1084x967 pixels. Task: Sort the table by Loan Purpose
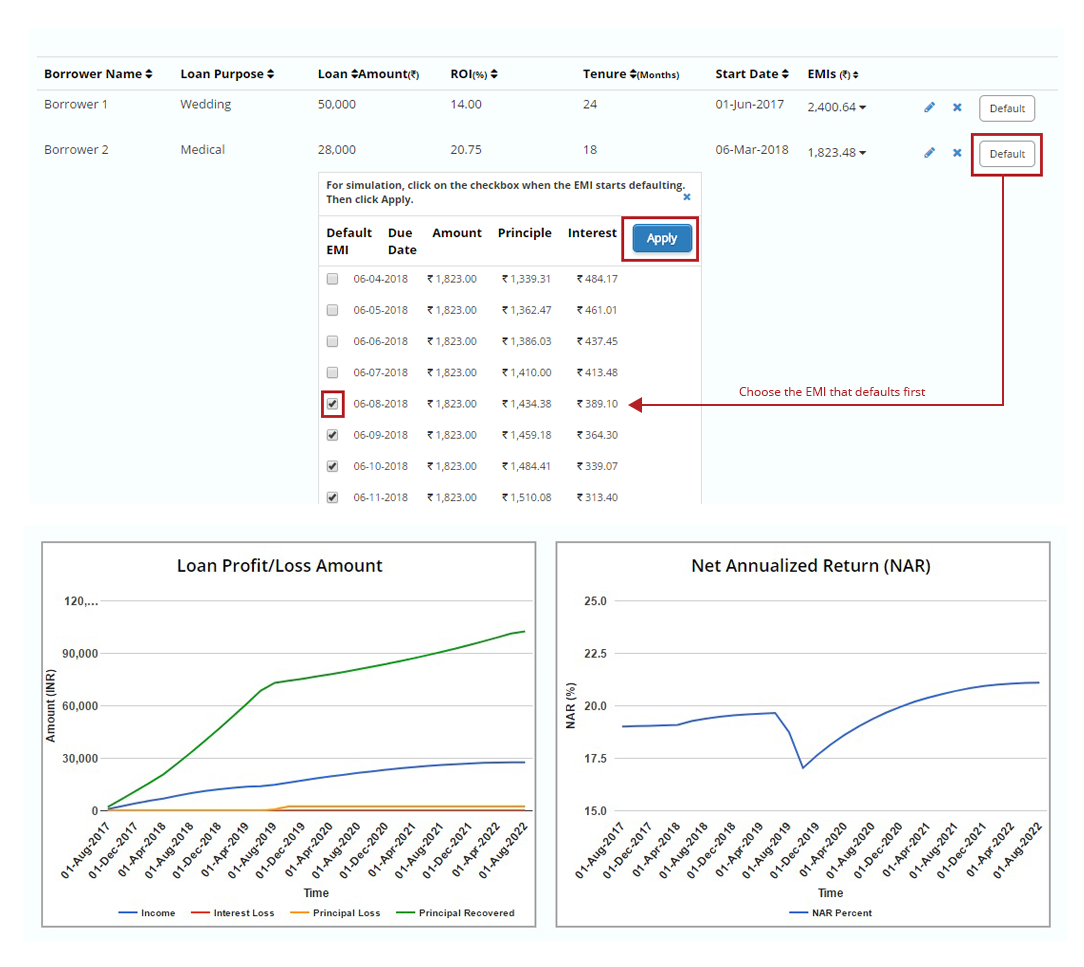click(x=270, y=74)
